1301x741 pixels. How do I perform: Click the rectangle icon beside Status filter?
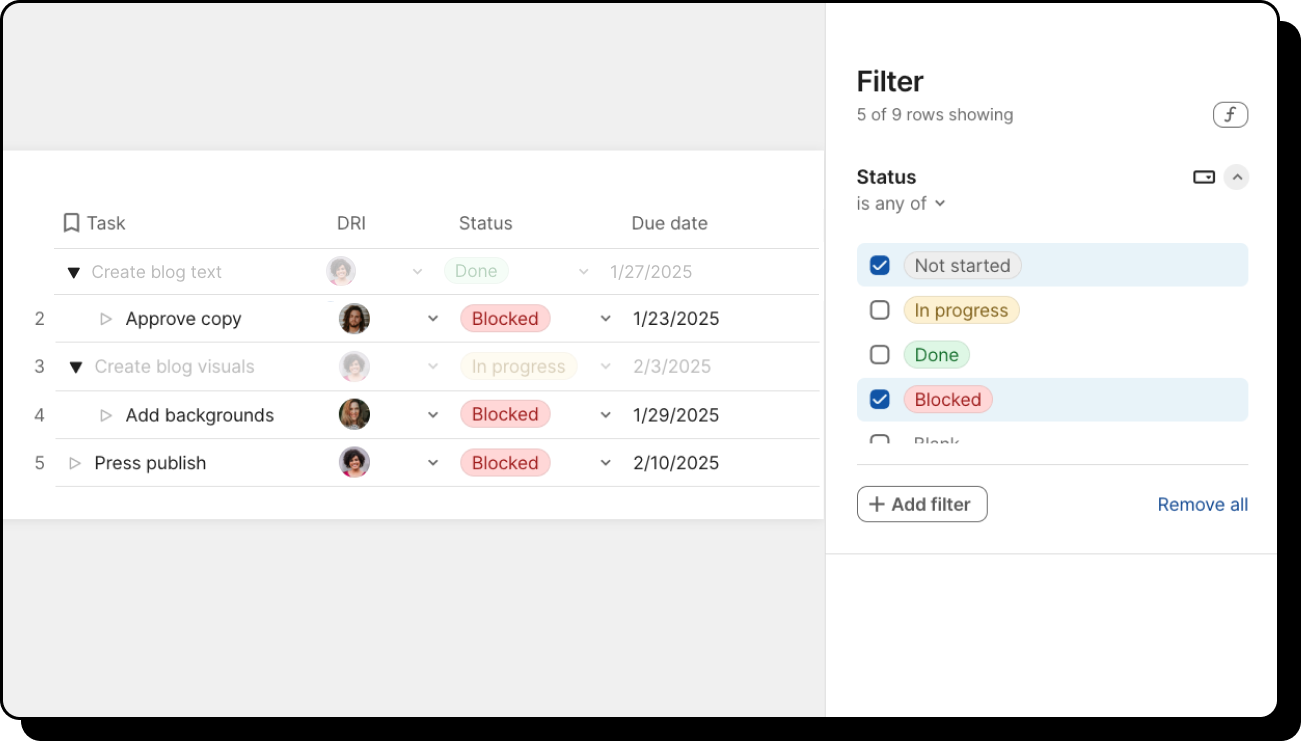[x=1204, y=177]
